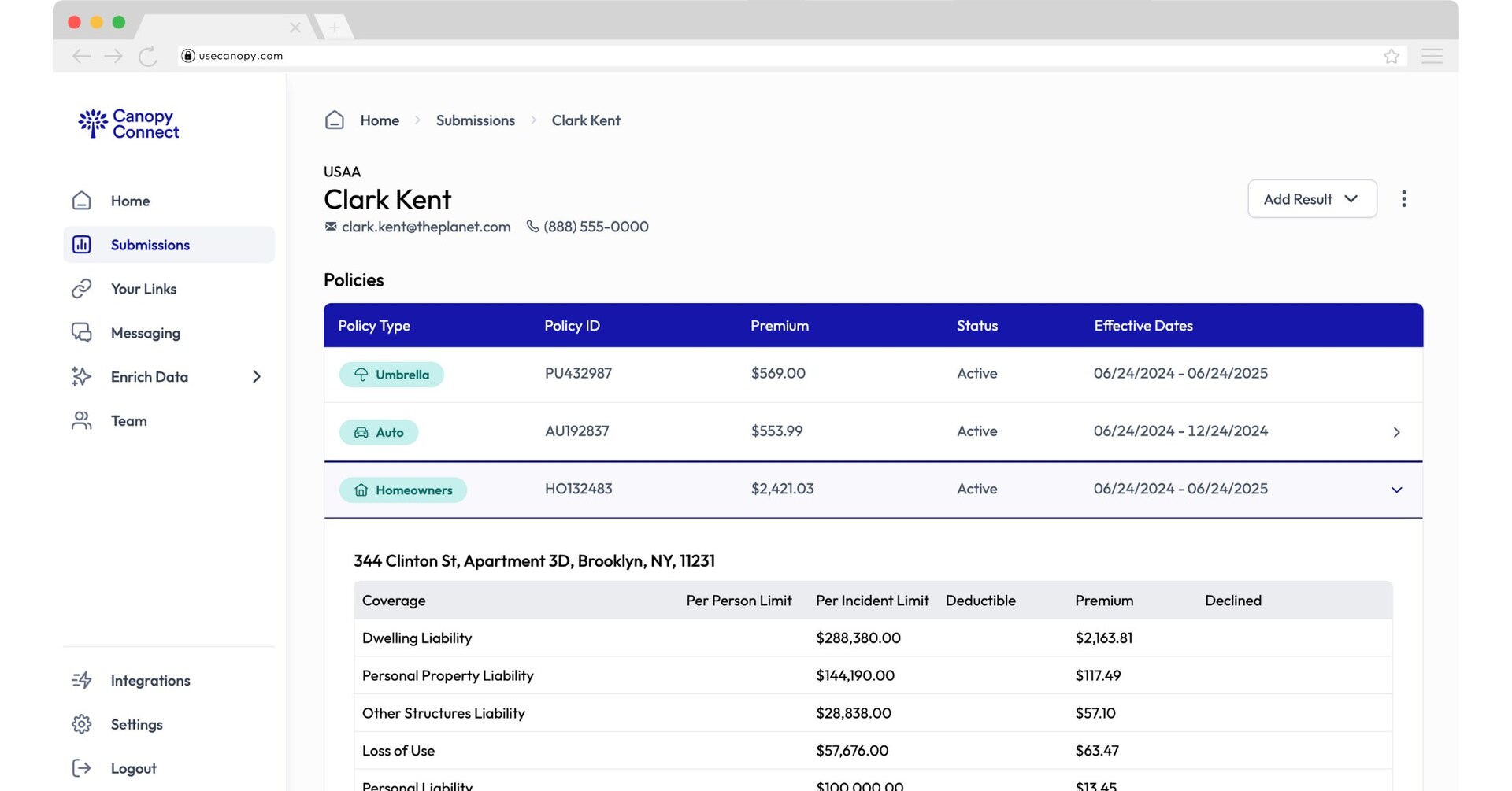
Task: Open the three-dot overflow menu
Action: point(1404,199)
